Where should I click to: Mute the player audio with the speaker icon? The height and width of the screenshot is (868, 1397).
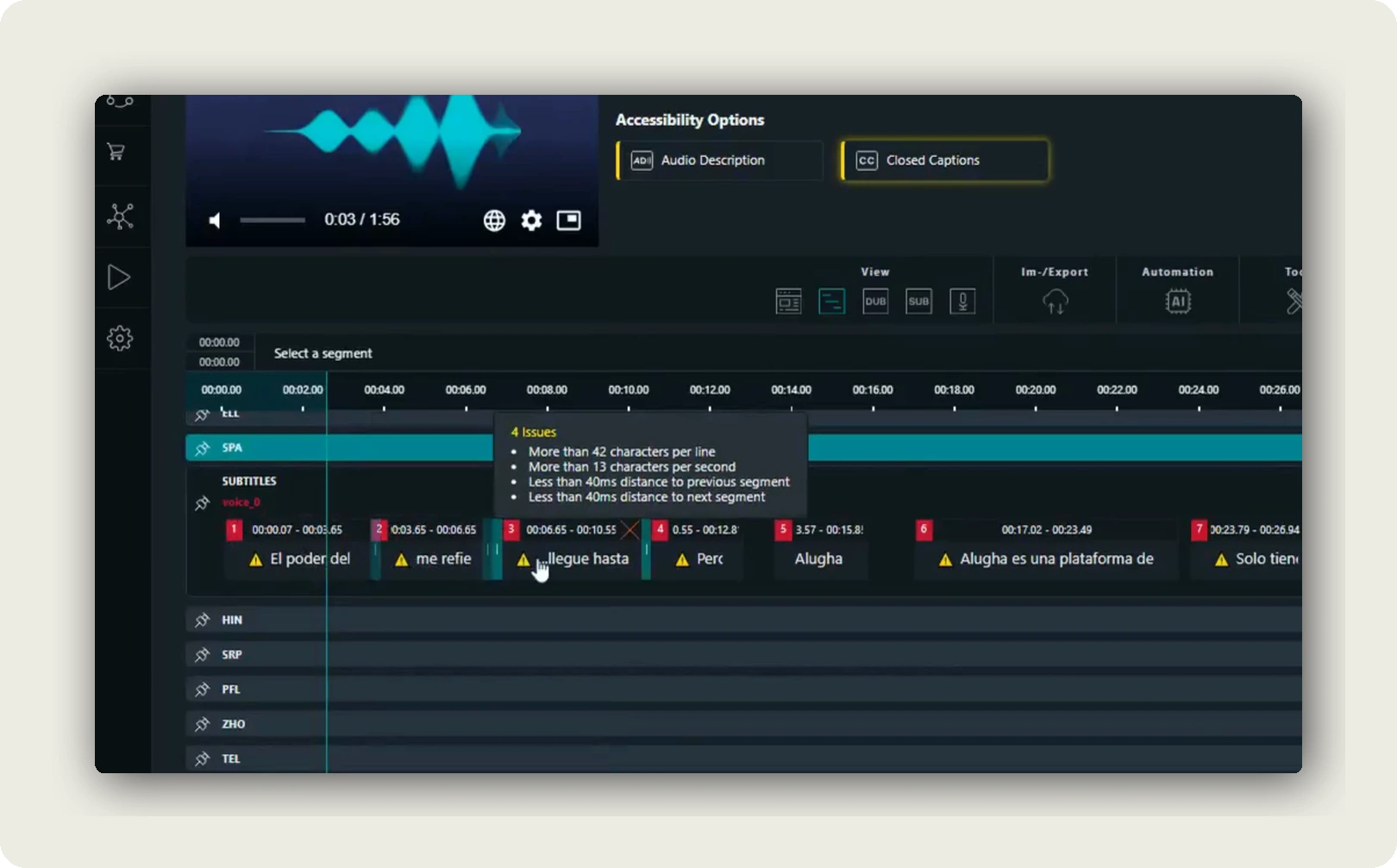(x=215, y=220)
